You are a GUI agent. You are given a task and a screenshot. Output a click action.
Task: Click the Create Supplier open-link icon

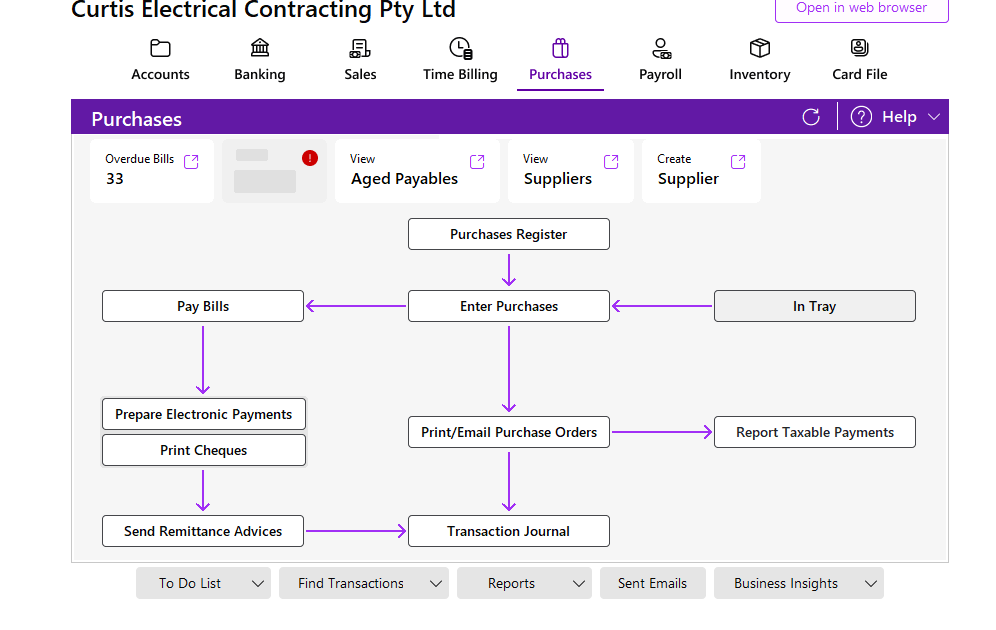(x=738, y=161)
